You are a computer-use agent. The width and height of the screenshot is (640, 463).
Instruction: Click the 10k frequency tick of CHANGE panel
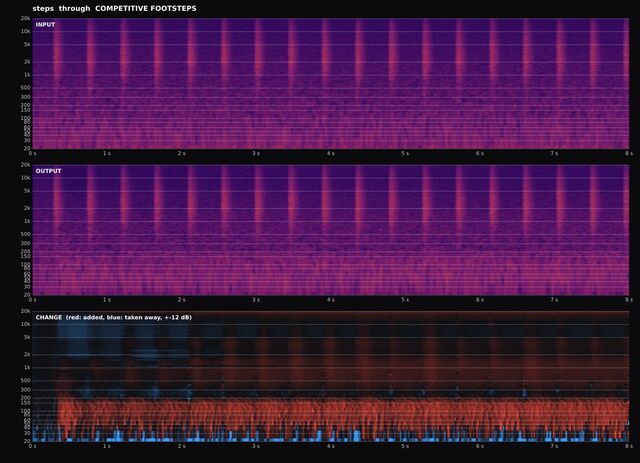26,324
